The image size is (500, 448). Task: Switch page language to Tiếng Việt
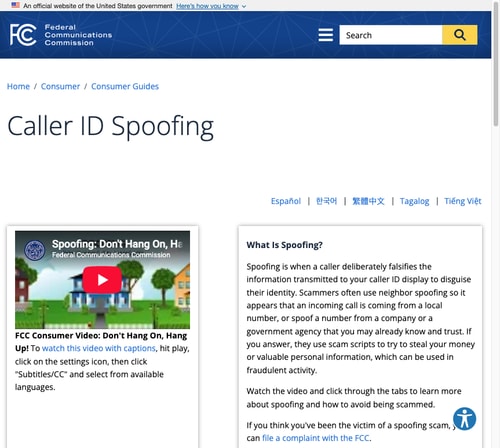click(x=463, y=201)
